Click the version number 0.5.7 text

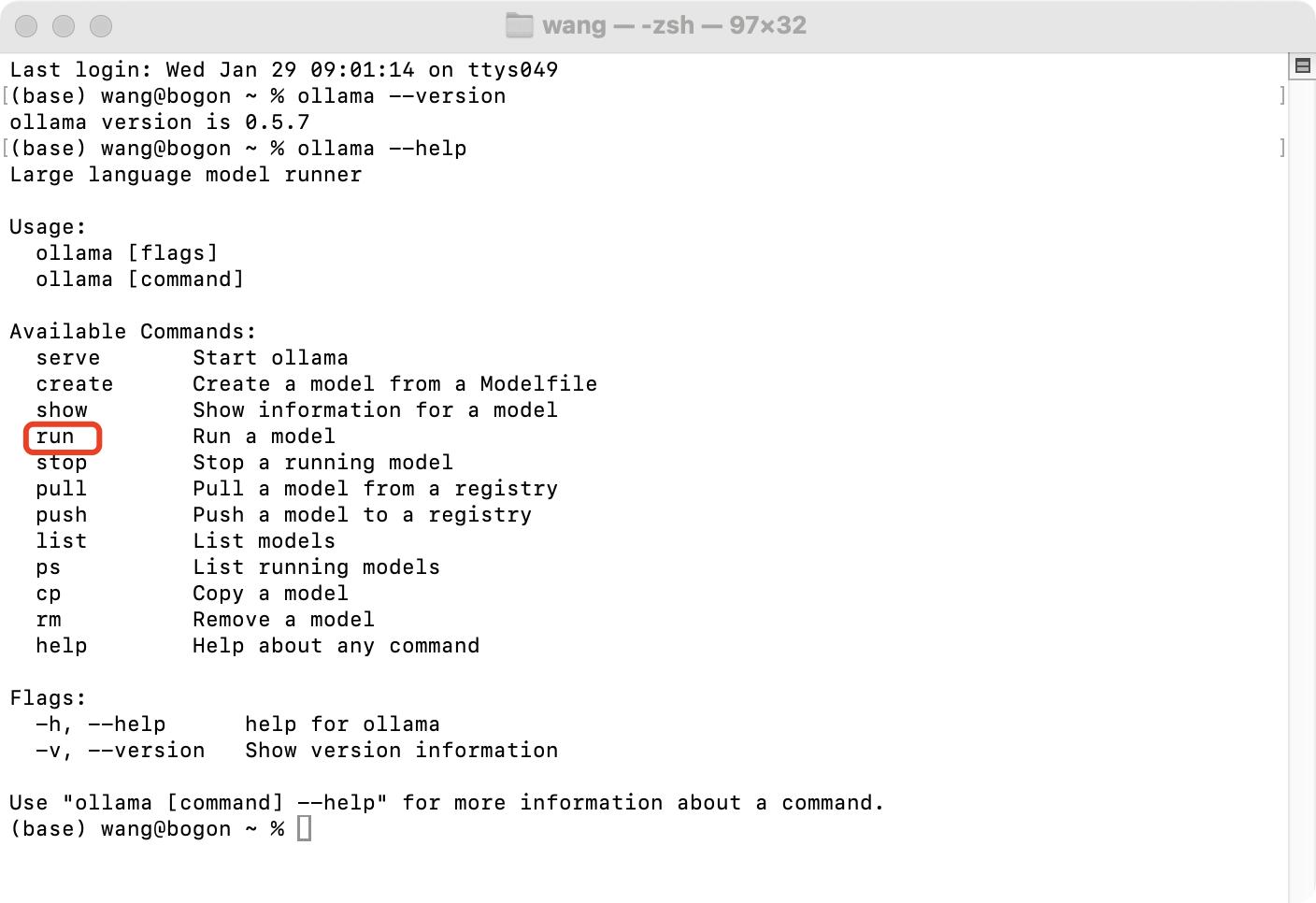click(x=277, y=122)
